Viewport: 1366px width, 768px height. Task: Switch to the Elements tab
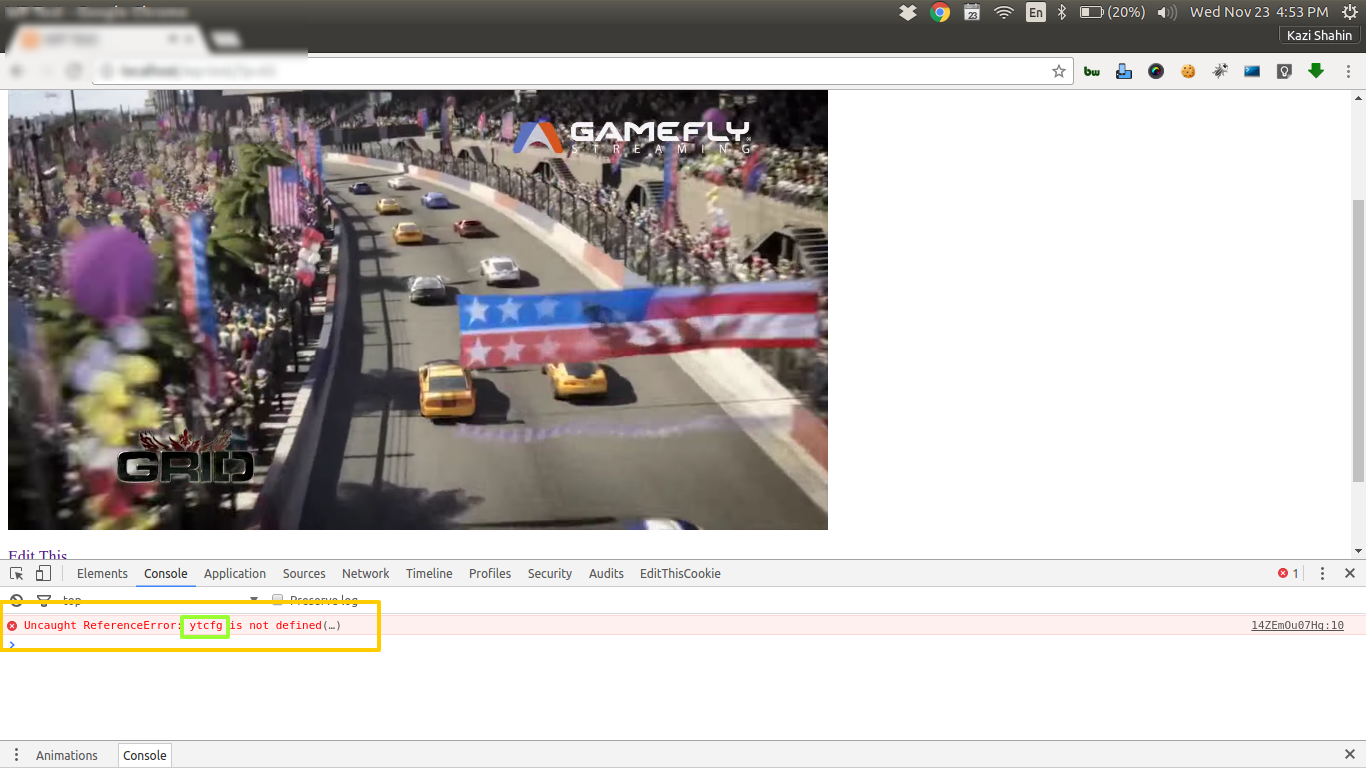[x=102, y=573]
